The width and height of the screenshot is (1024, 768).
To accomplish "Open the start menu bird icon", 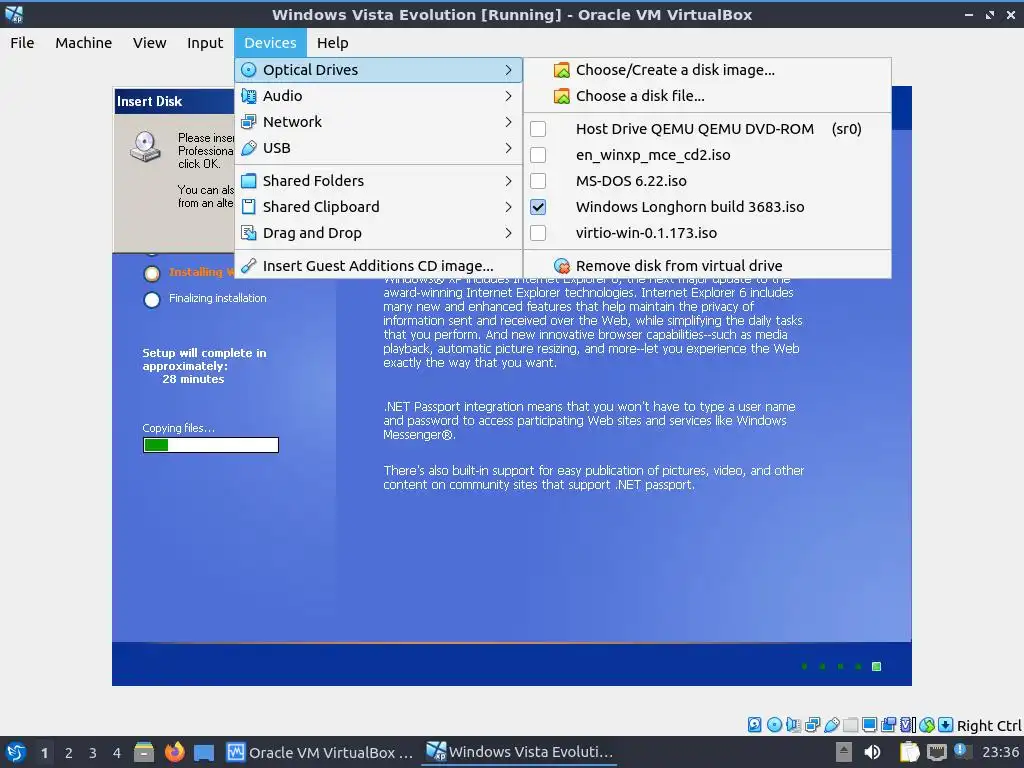I will [x=16, y=752].
